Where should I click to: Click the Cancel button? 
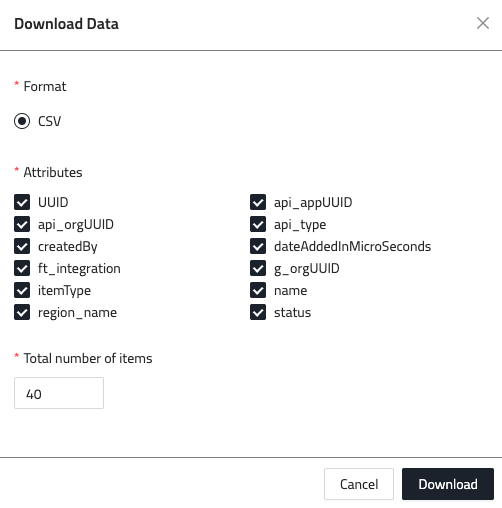point(359,484)
